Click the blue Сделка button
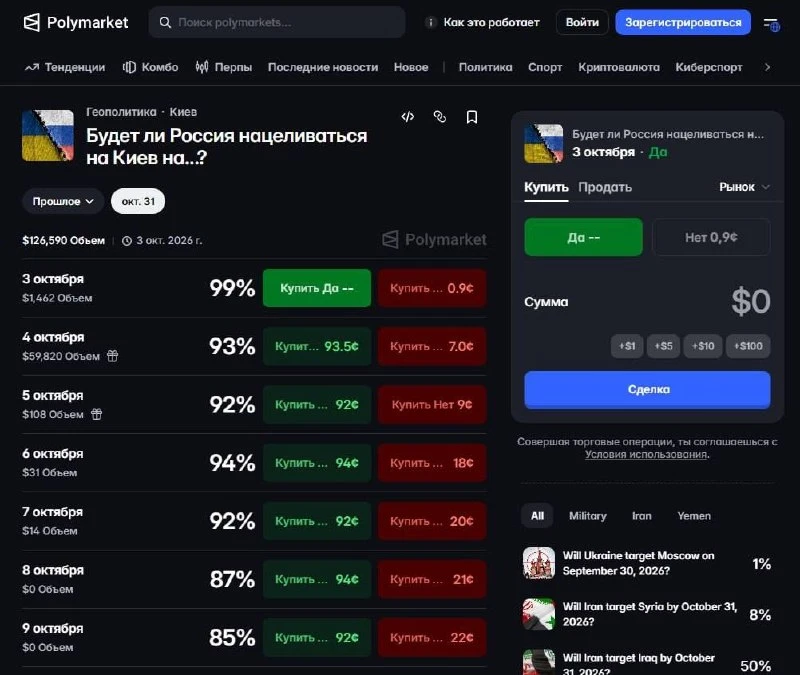This screenshot has height=675, width=800. tap(647, 389)
